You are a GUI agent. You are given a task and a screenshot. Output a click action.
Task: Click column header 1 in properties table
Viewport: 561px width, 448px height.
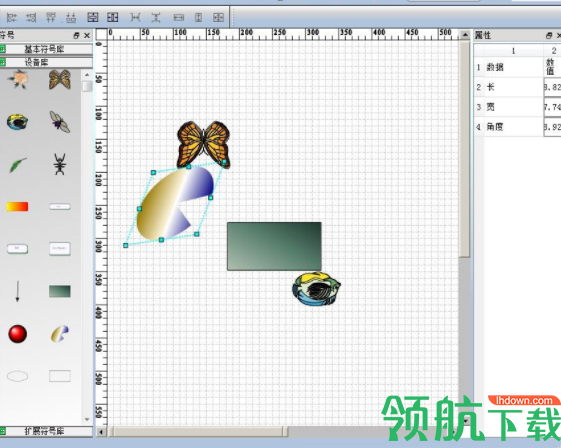click(513, 50)
